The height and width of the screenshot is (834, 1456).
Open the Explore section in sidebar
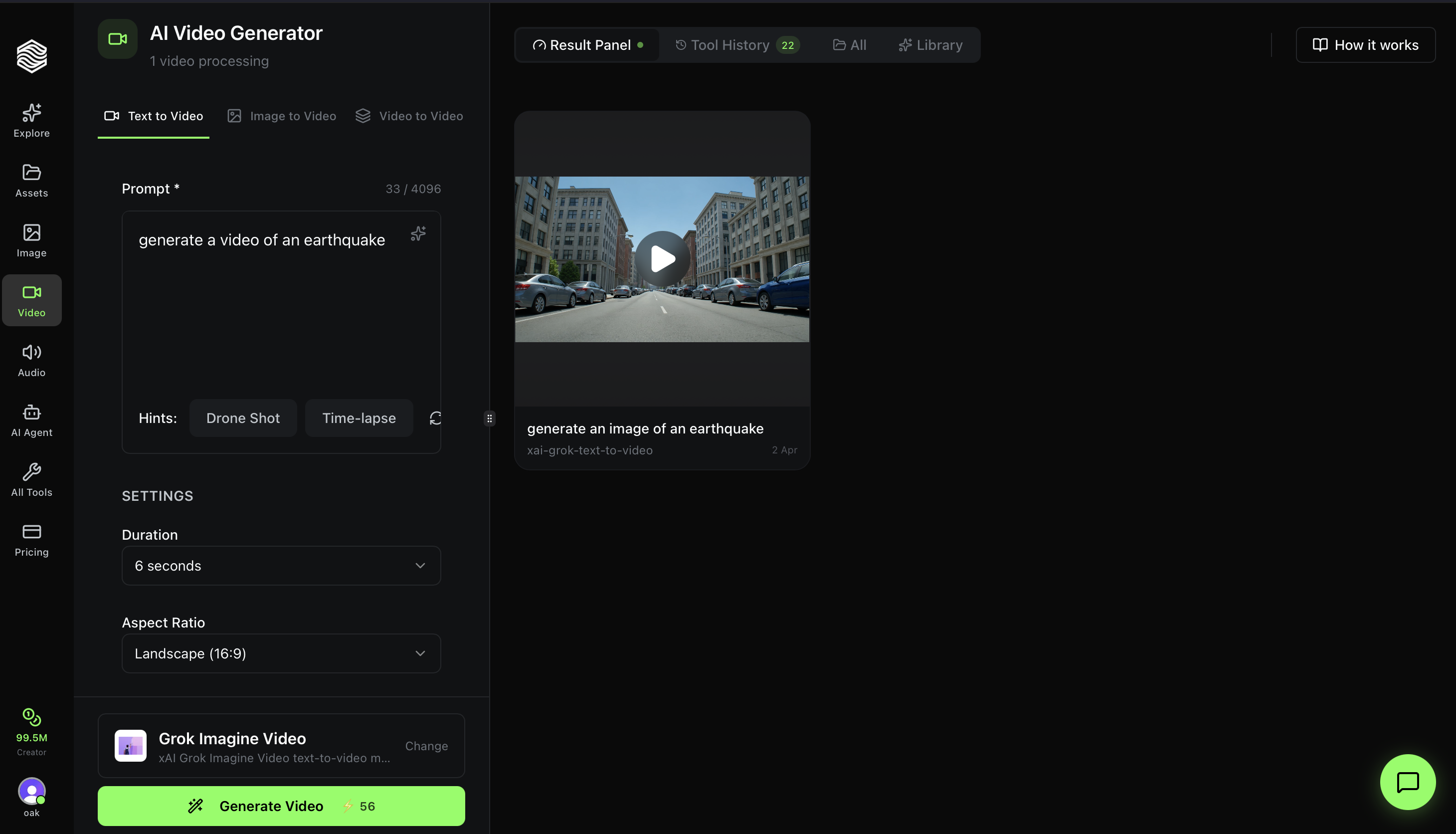point(31,120)
